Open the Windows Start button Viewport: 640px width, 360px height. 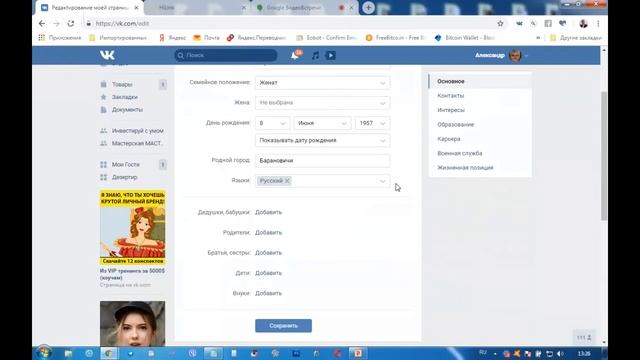click(43, 353)
